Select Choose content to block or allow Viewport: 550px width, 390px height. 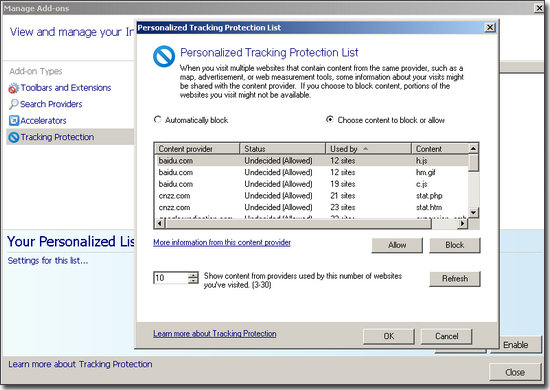tap(330, 120)
